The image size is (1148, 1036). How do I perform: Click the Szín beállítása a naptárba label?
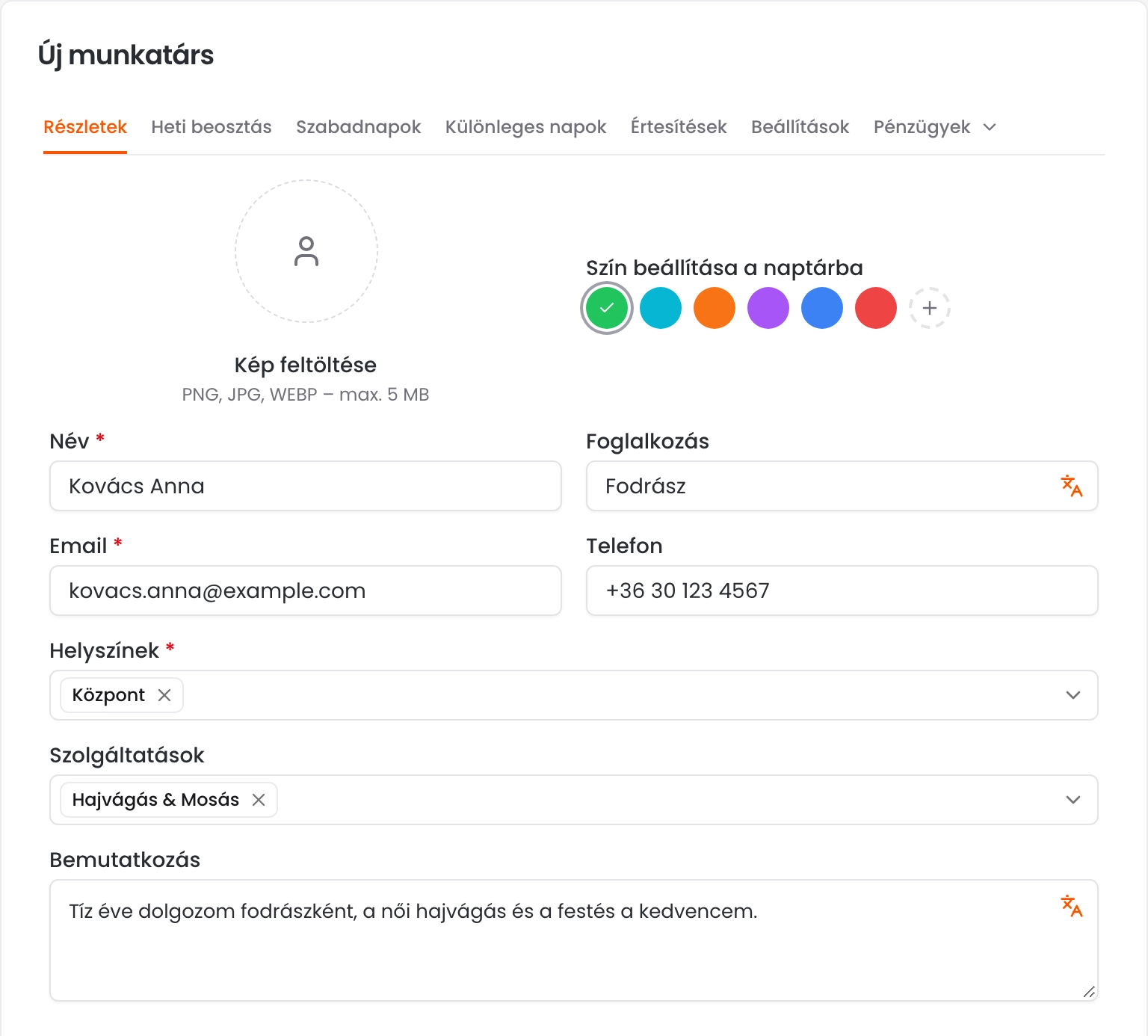point(724,268)
